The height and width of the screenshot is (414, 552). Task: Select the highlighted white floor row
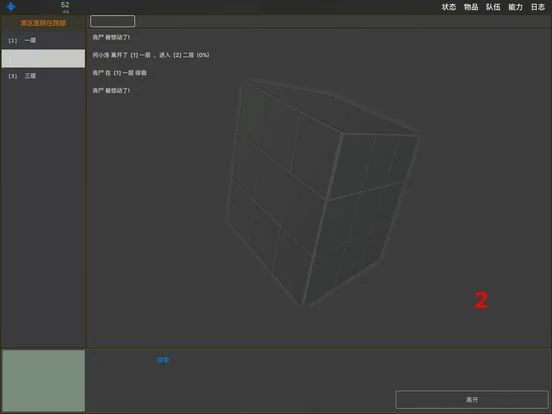point(43,58)
